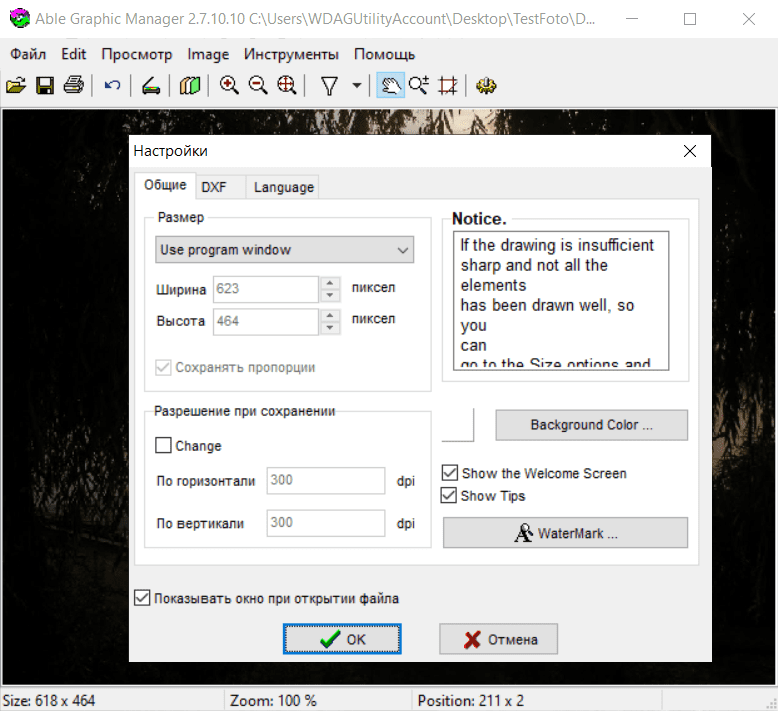The image size is (778, 711).
Task: Decrease the Высота spinner value
Action: point(330,328)
